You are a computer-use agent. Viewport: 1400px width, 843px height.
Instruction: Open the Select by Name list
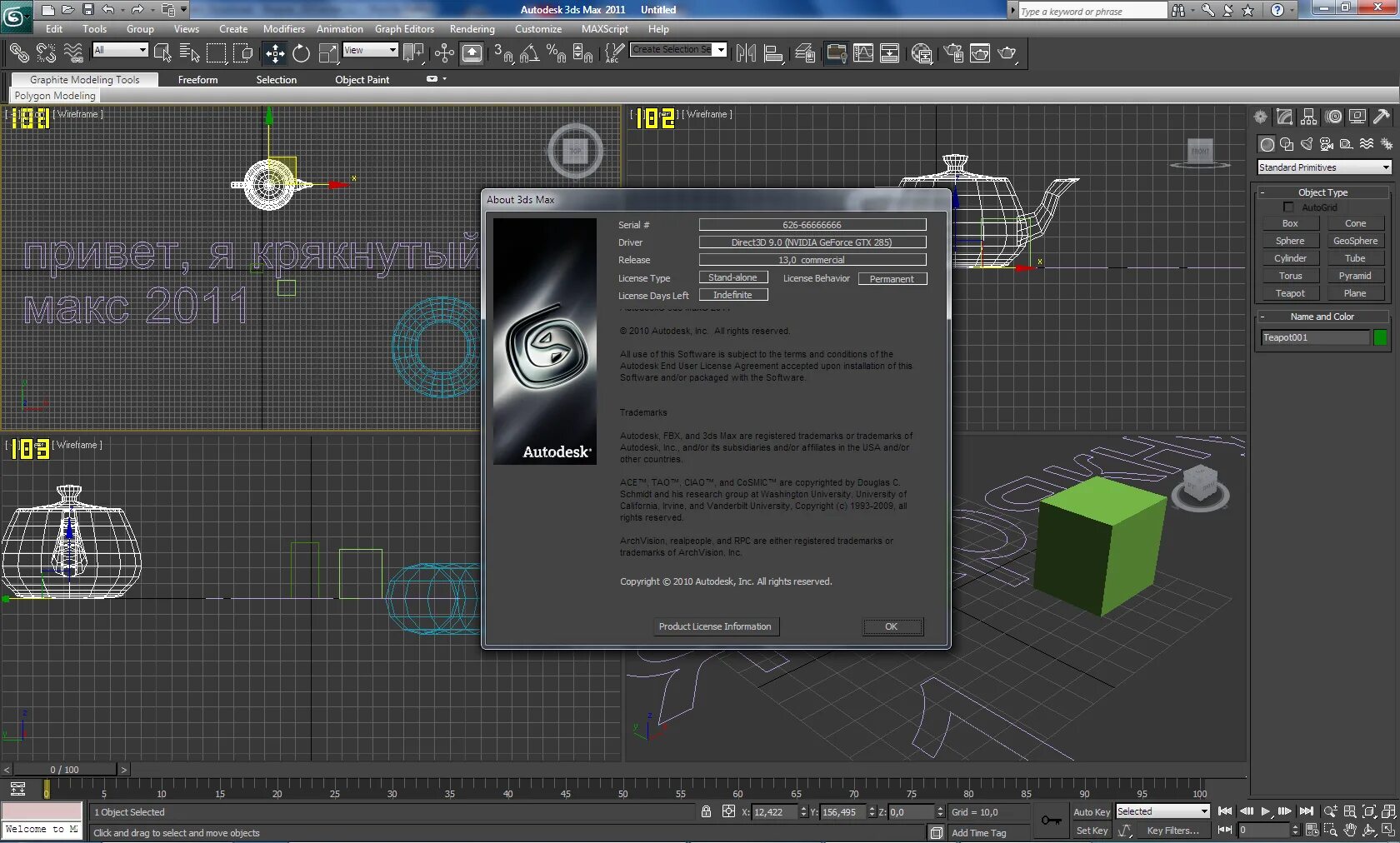click(190, 53)
